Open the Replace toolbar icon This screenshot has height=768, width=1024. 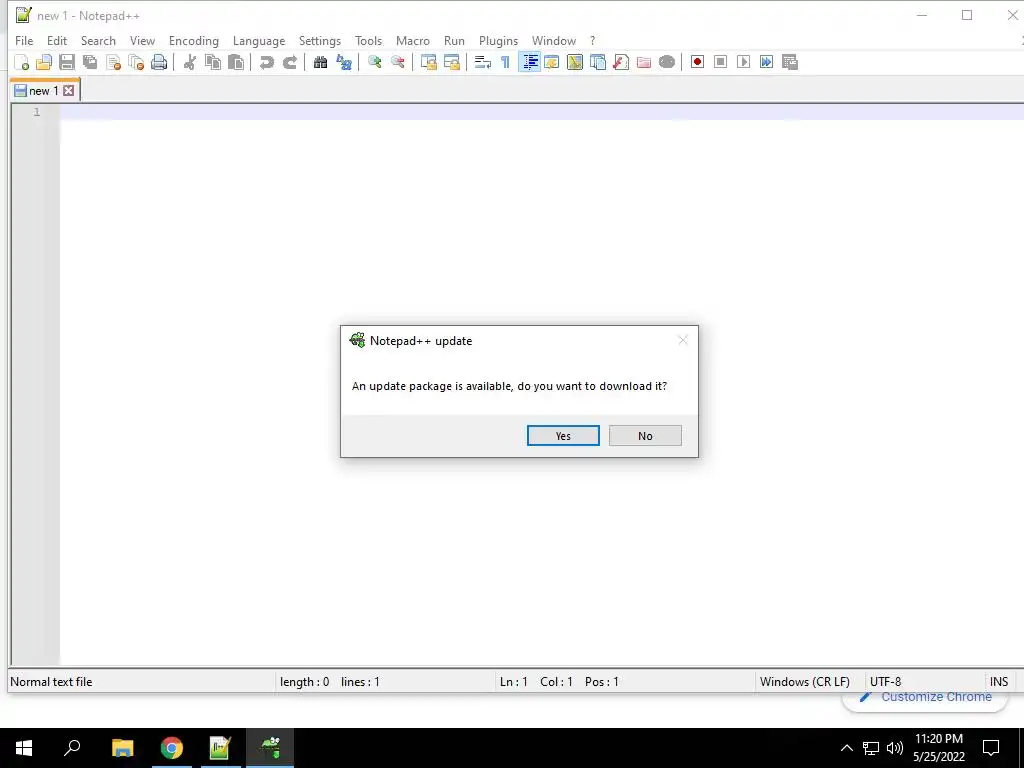click(x=344, y=63)
